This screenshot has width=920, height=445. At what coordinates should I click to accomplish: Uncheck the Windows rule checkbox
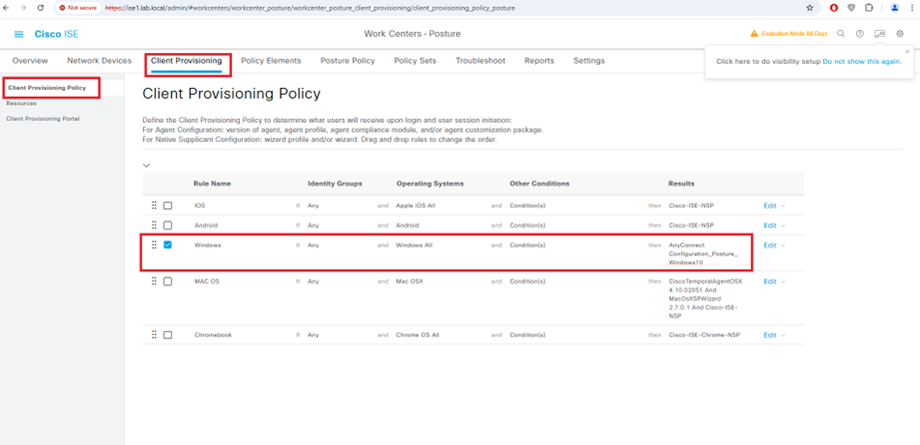pyautogui.click(x=168, y=245)
